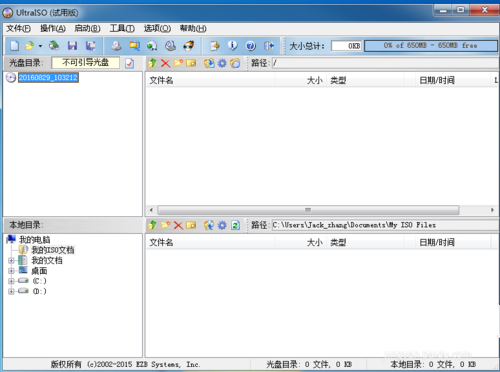The image size is (500, 372).
Task: Click the globe icon in the local pane toolbar
Action: 209,225
